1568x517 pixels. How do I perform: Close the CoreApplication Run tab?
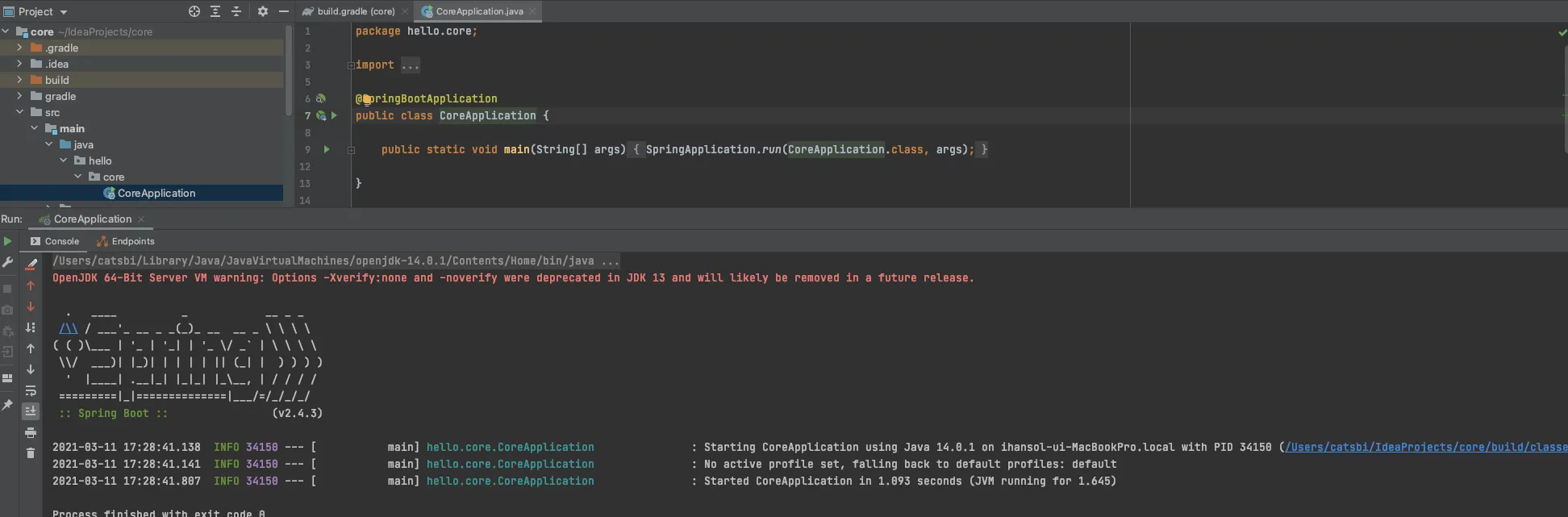pos(141,219)
